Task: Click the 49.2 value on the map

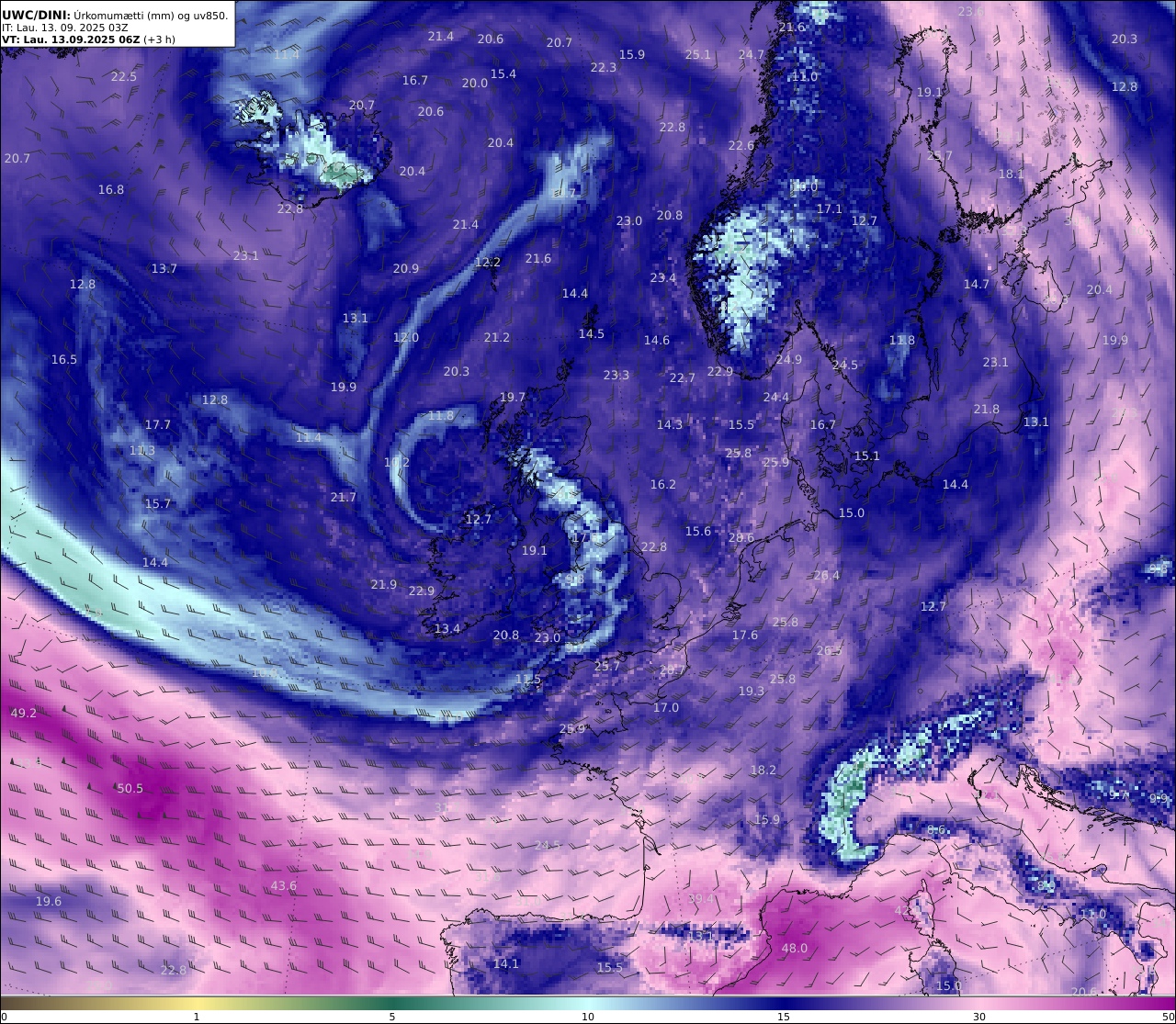Action: pyautogui.click(x=24, y=713)
